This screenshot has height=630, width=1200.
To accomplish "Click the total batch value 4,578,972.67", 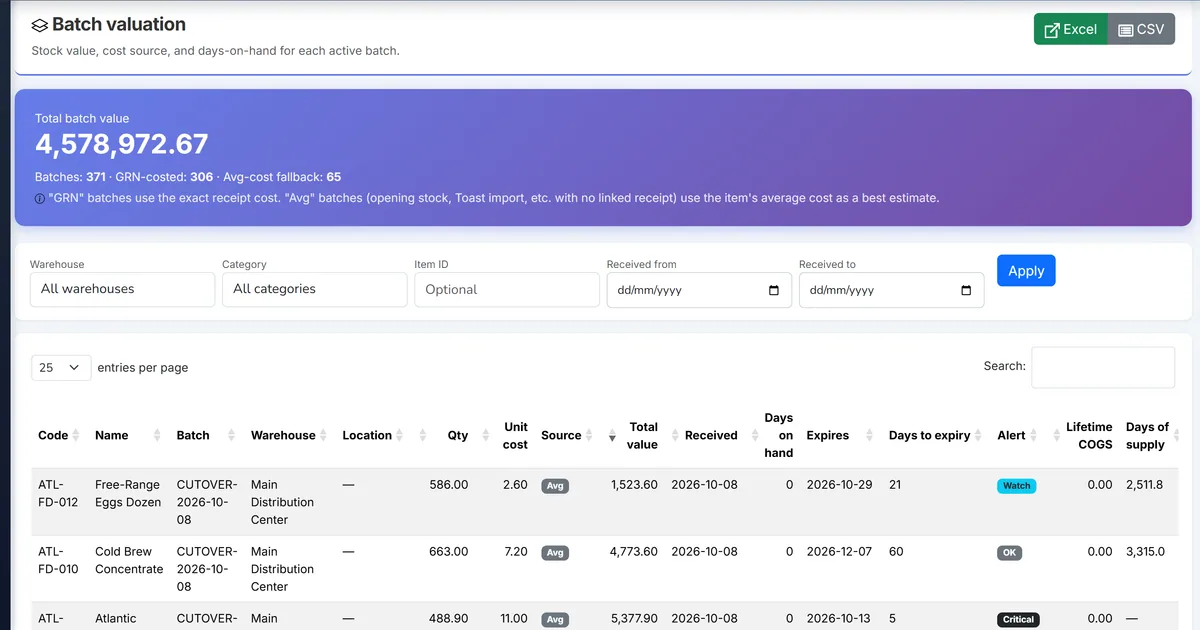I will tap(122, 144).
